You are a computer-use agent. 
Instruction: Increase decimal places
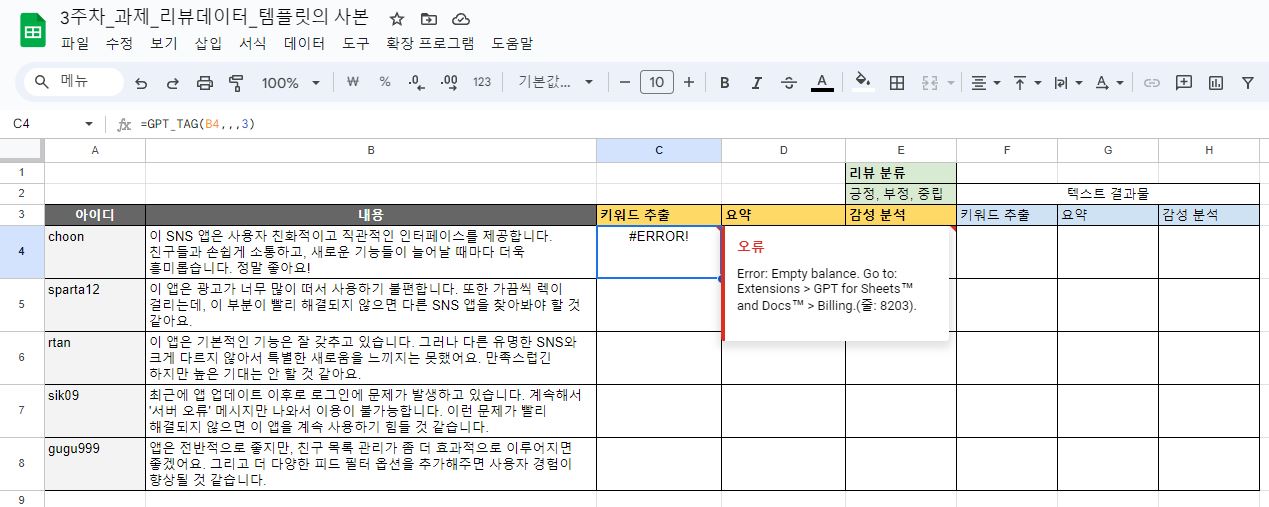click(449, 82)
